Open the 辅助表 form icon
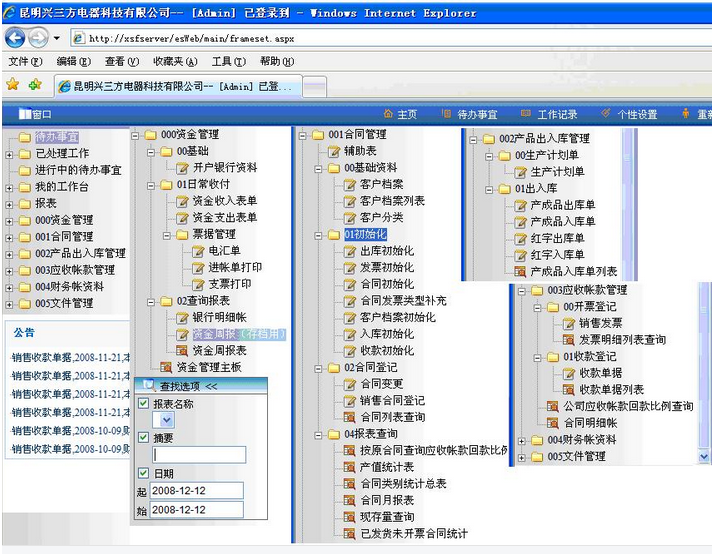 pos(334,151)
